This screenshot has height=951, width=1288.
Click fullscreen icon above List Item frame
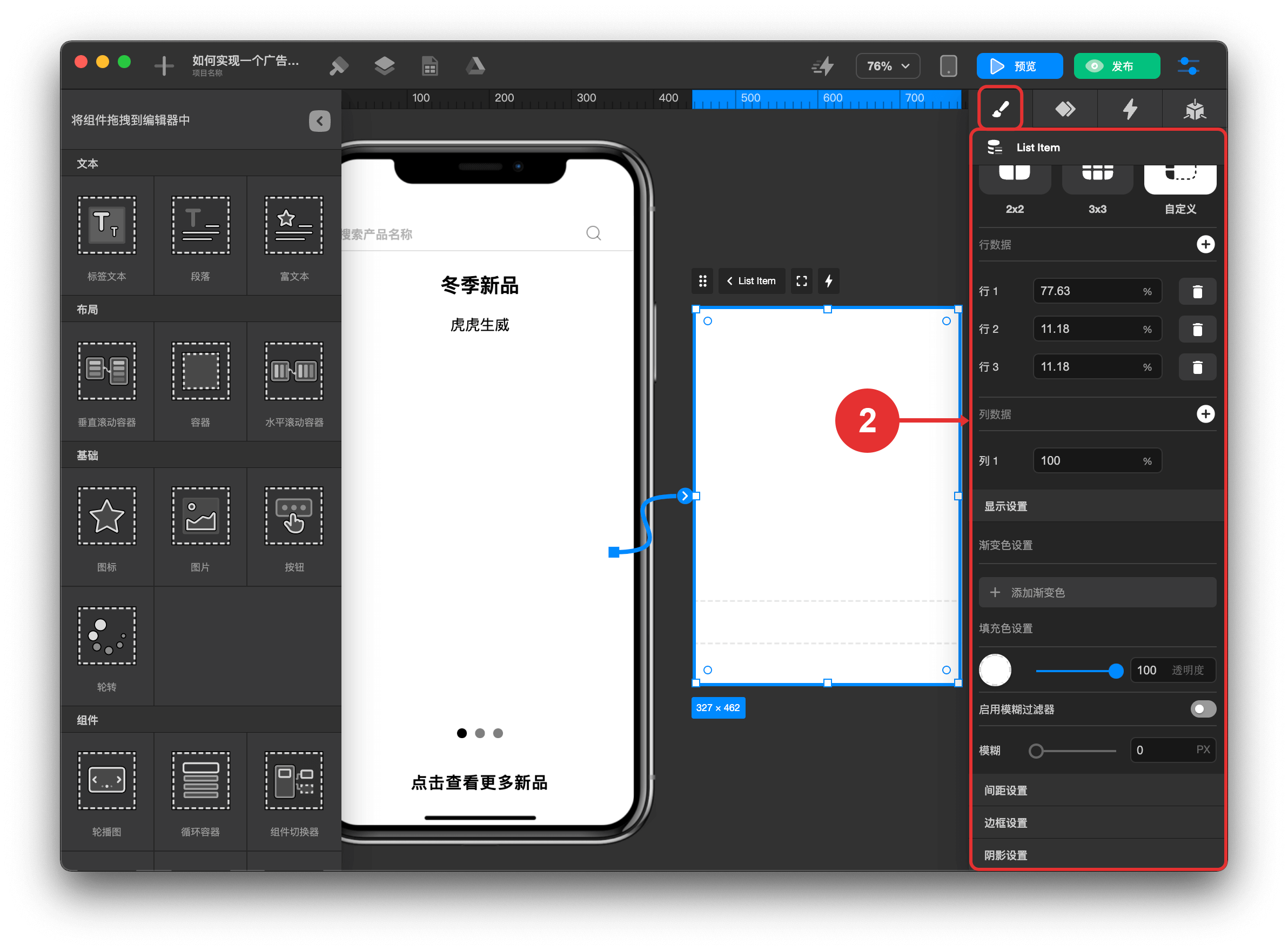(801, 281)
